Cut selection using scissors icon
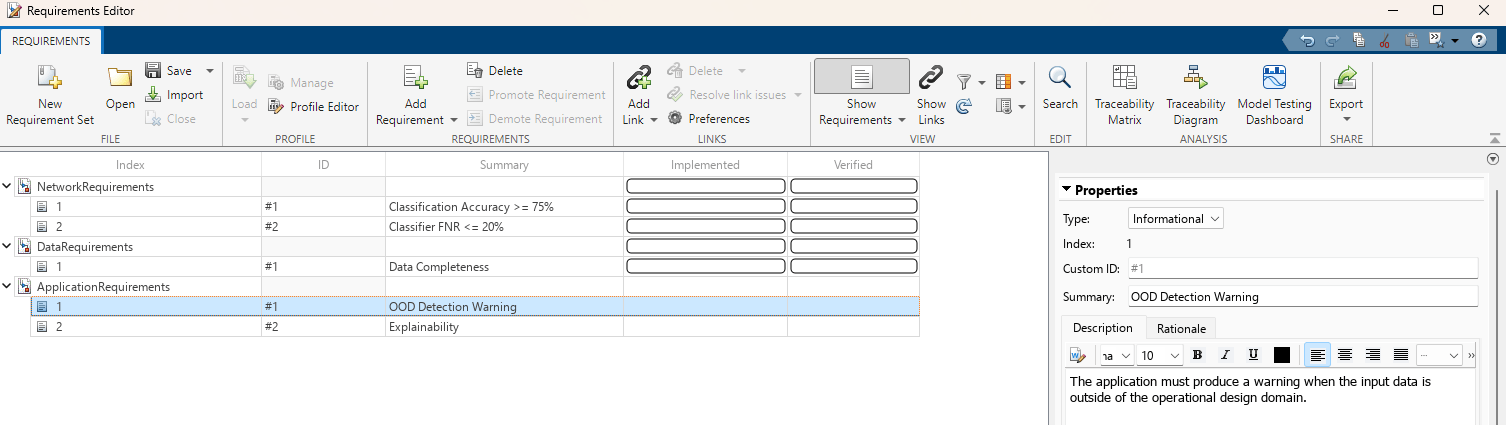Screen dimensions: 1506x425 (1385, 41)
